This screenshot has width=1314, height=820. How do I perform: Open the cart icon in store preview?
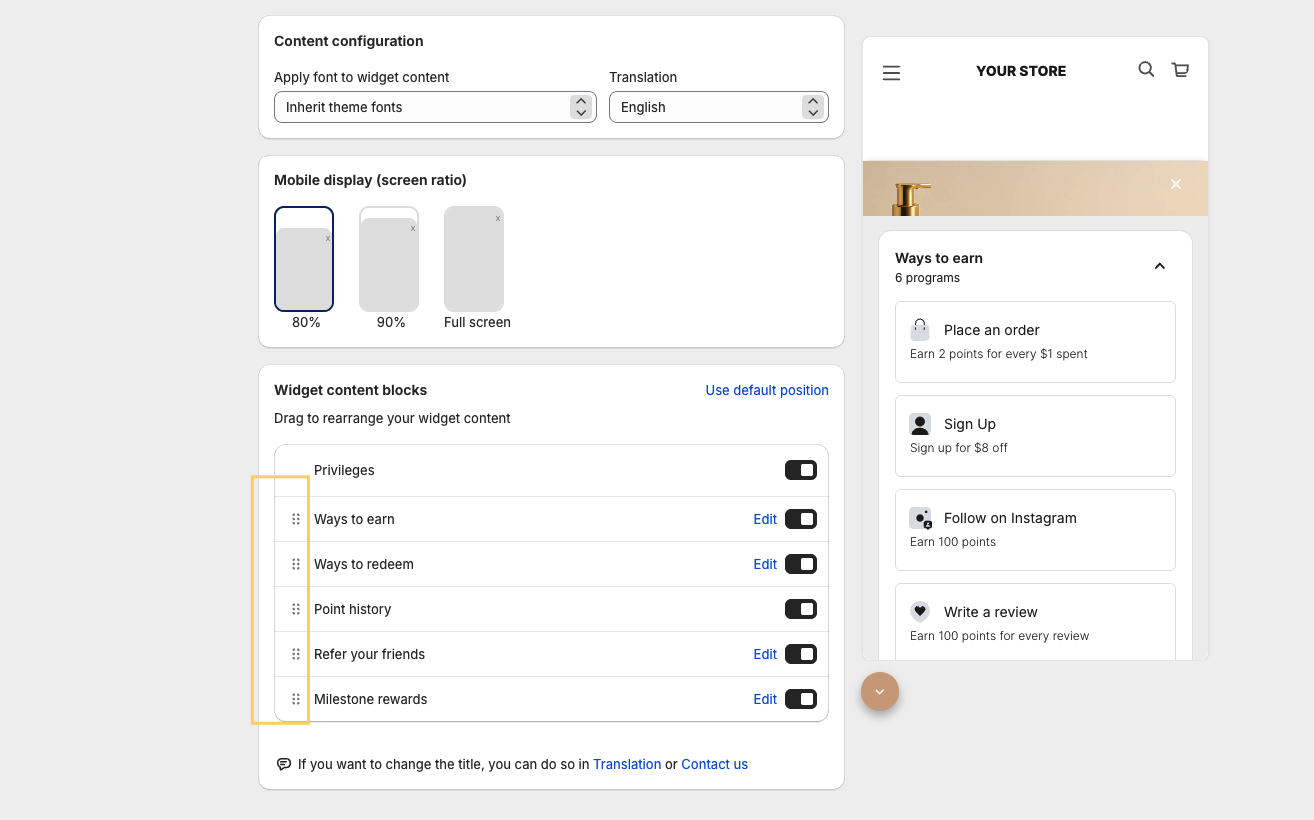[x=1180, y=70]
